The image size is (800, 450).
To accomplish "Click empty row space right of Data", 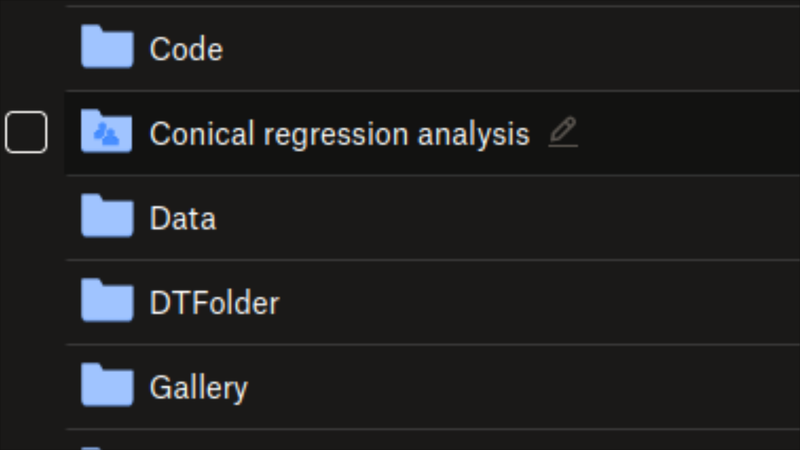I will tap(500, 218).
